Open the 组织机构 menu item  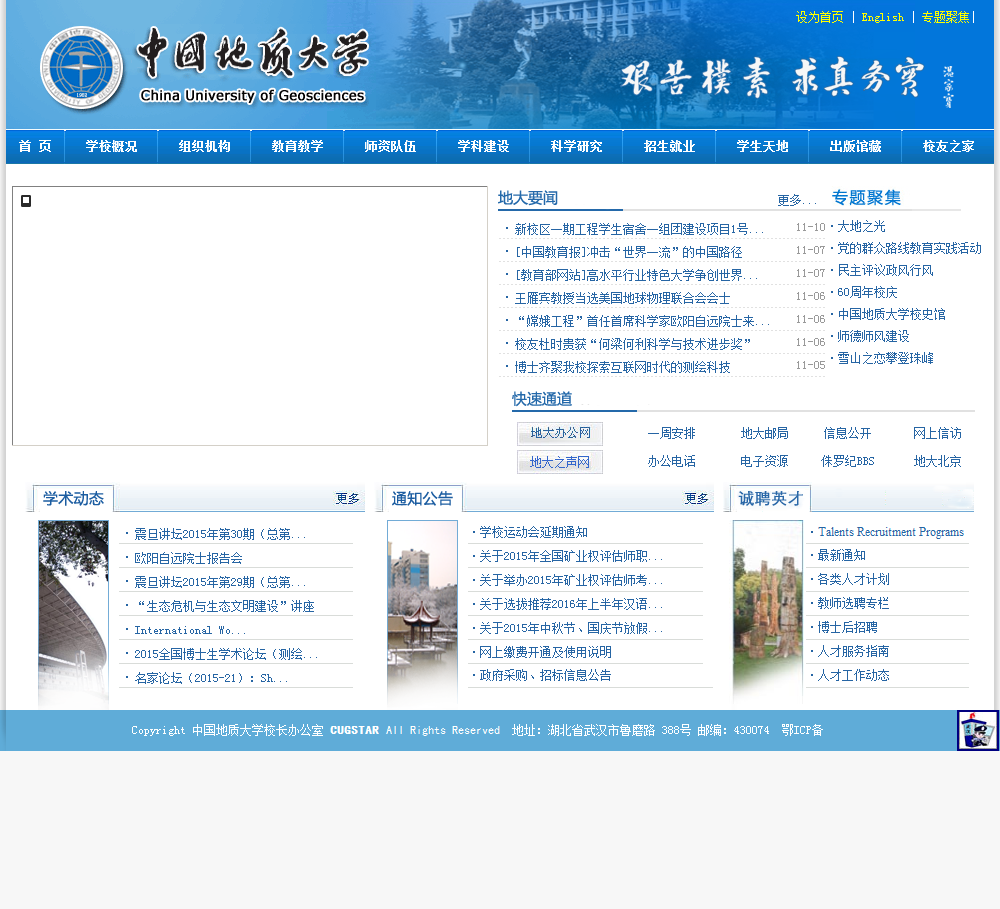click(205, 147)
